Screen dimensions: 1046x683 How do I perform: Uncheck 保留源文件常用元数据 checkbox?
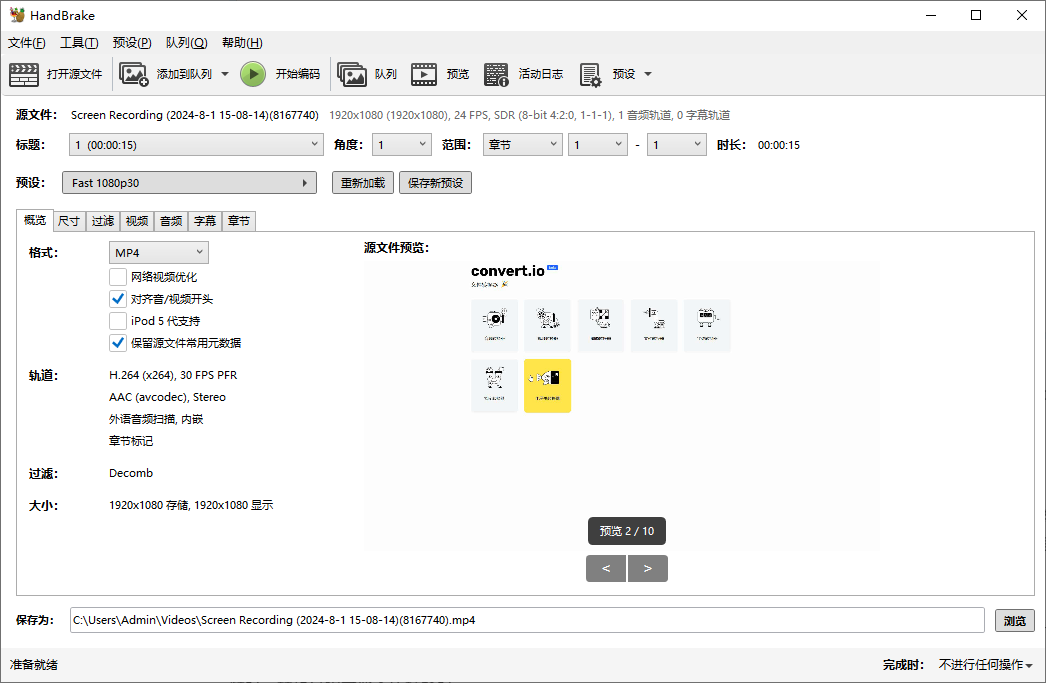tap(118, 343)
